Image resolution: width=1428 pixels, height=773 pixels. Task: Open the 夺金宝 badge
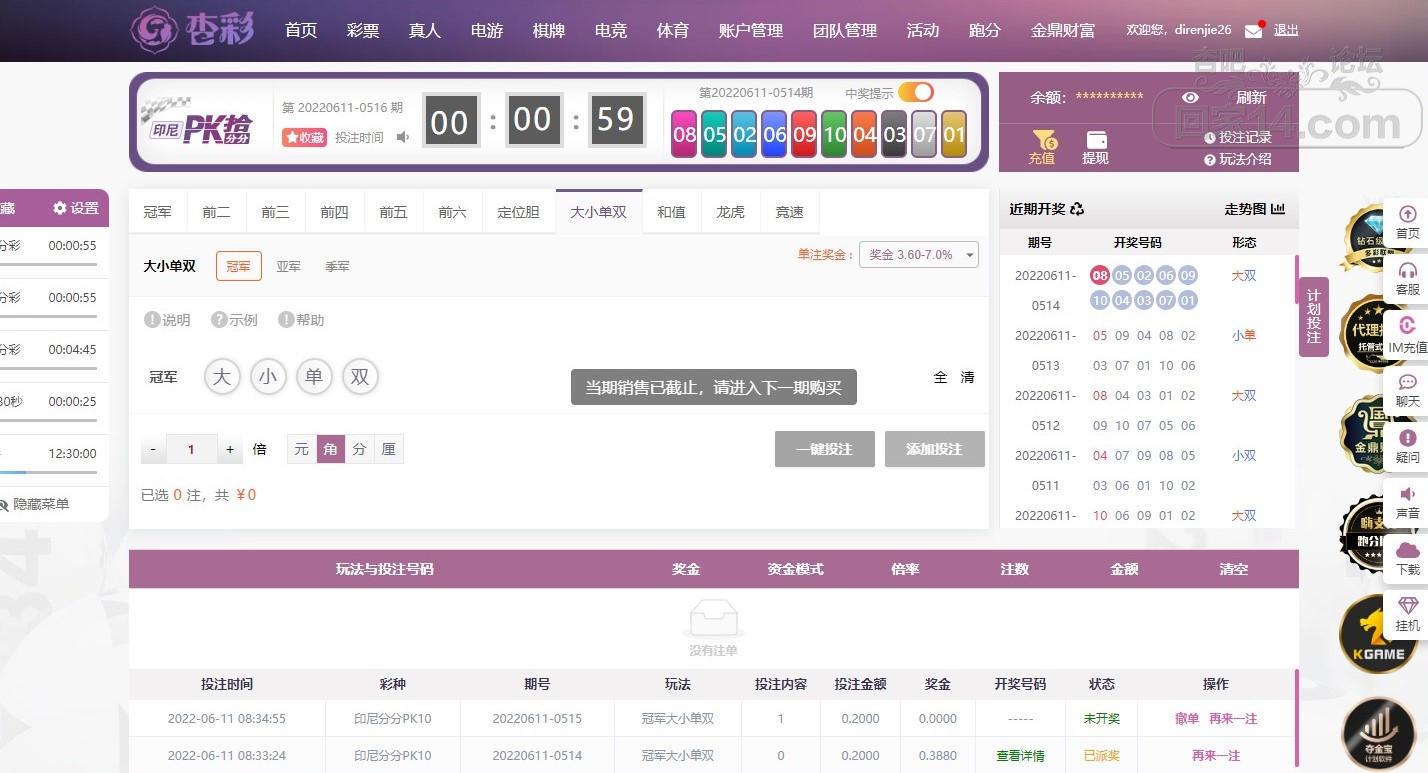coord(1379,736)
